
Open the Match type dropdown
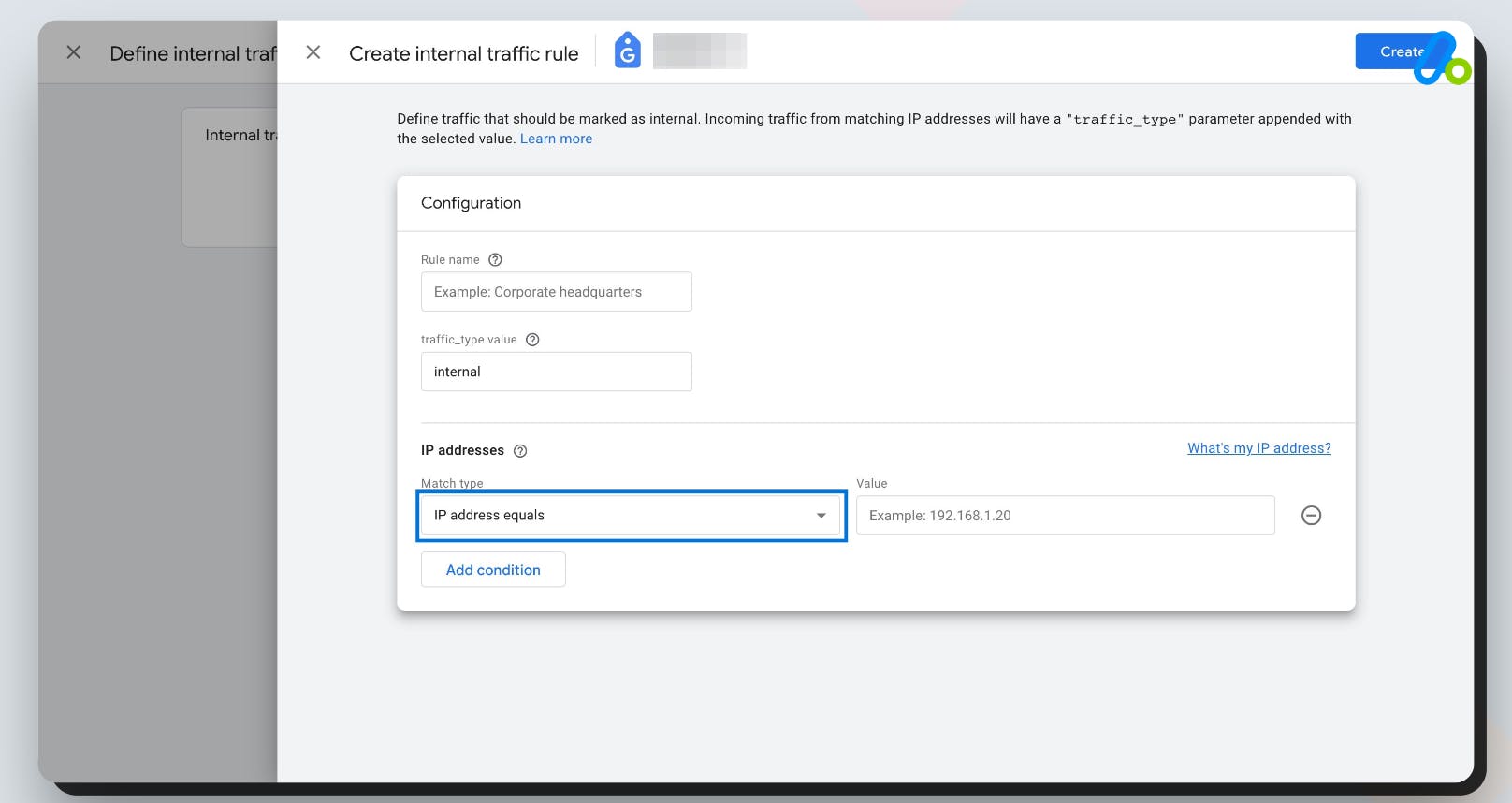click(x=631, y=515)
